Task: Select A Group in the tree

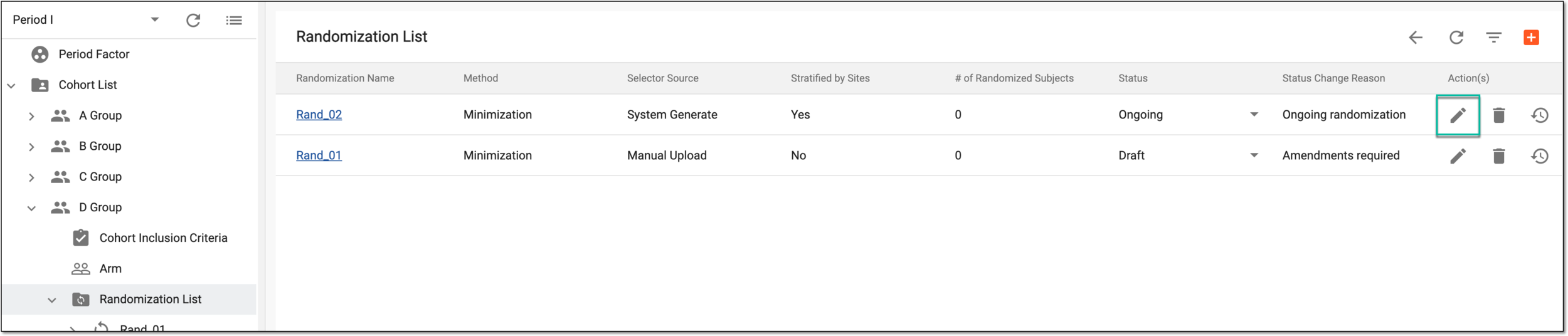Action: pyautogui.click(x=100, y=116)
